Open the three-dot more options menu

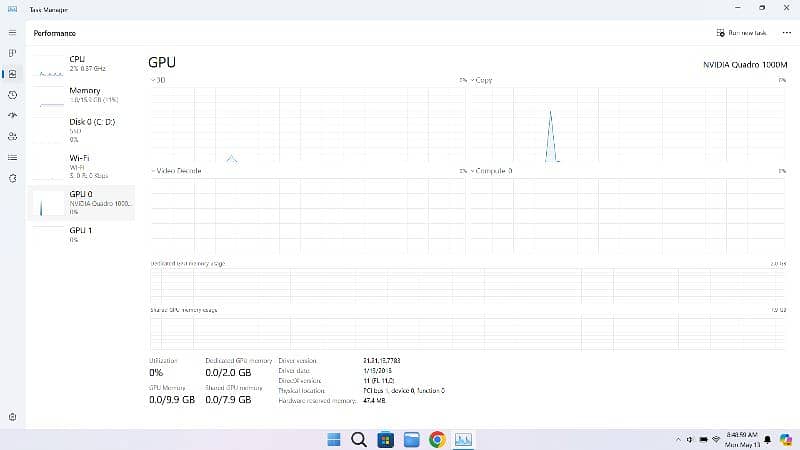tap(786, 33)
